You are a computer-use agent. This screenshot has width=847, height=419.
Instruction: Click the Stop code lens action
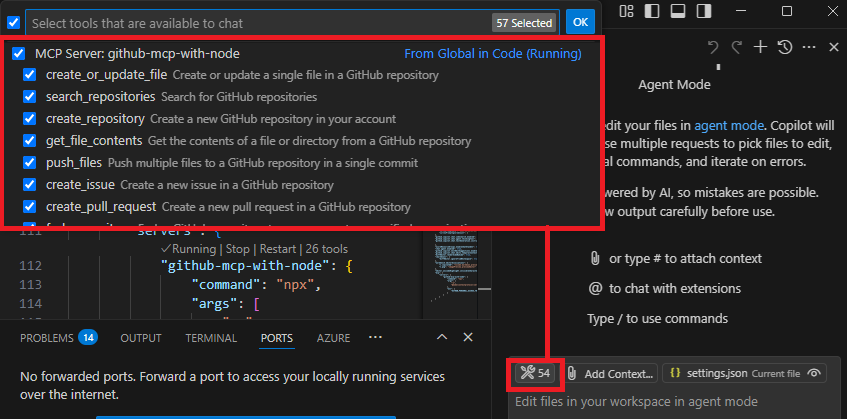(x=237, y=249)
